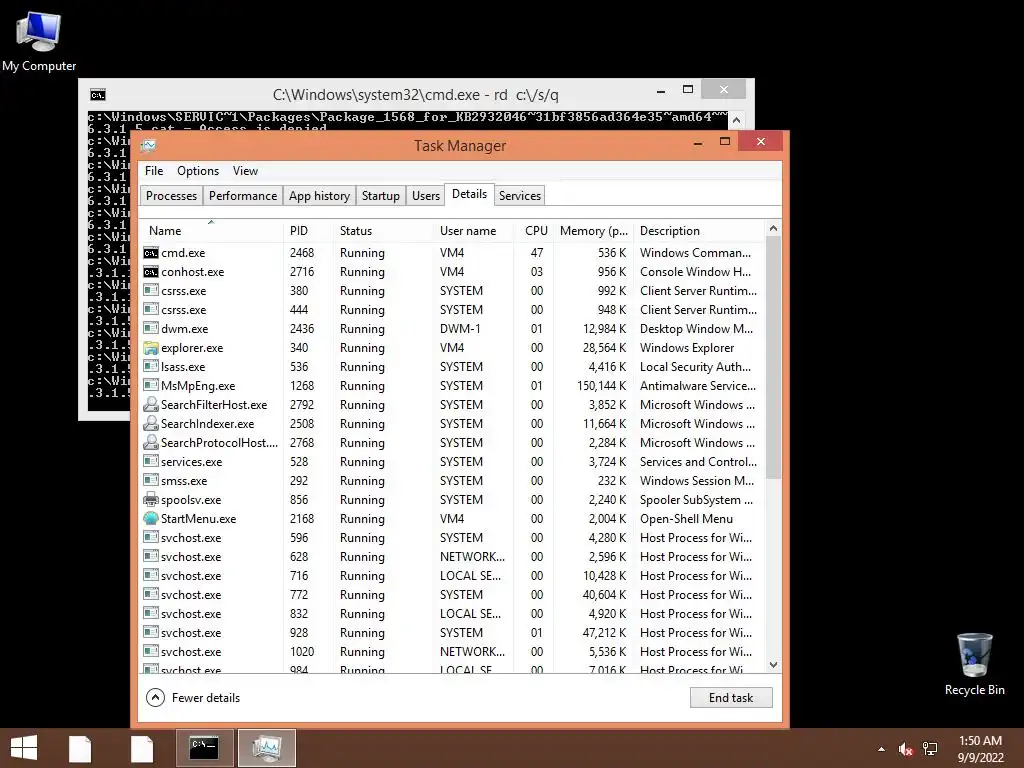This screenshot has width=1024, height=768.
Task: Select the Recycle Bin desktop icon
Action: (x=974, y=664)
